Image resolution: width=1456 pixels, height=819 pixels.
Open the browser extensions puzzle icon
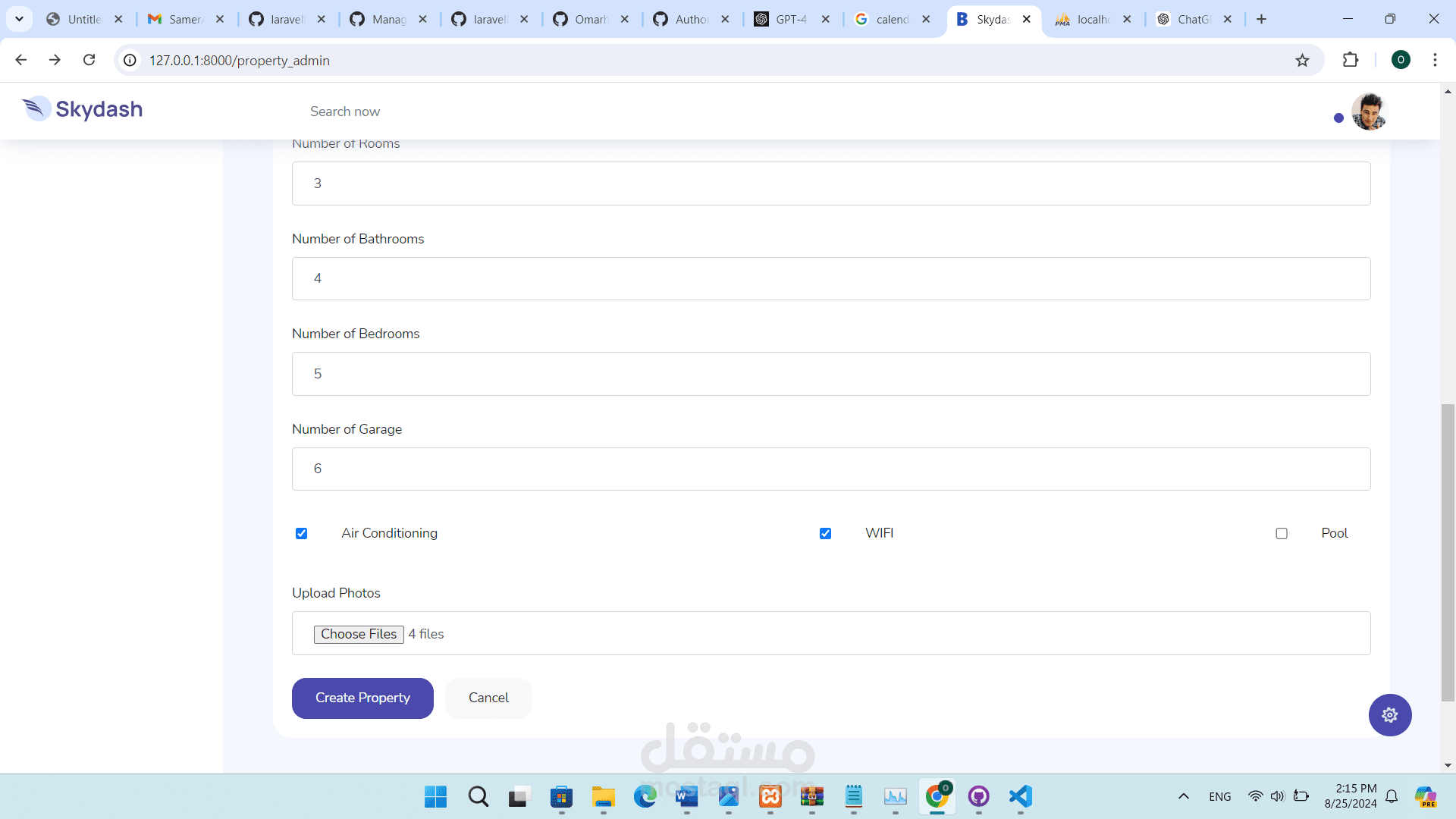(x=1351, y=60)
